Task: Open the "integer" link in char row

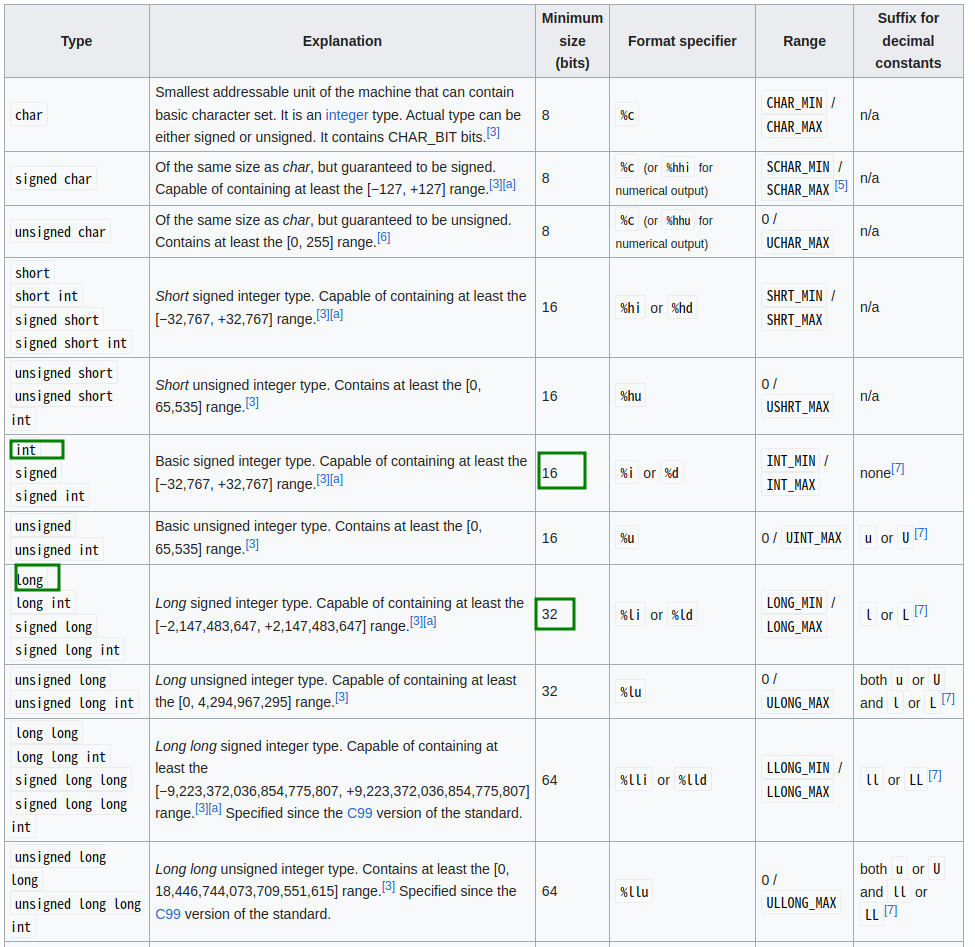Action: tap(346, 115)
